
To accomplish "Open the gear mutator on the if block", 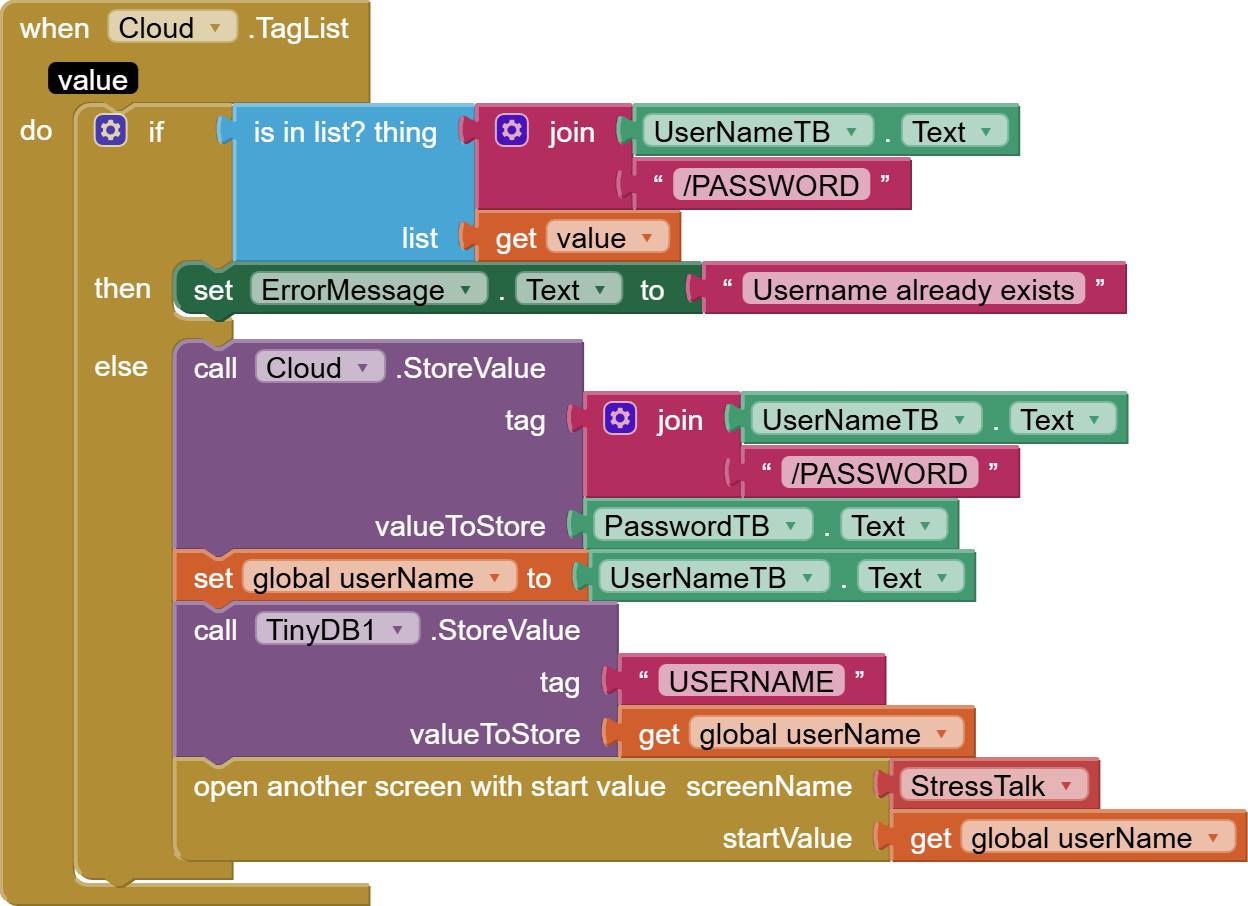I will pos(110,131).
